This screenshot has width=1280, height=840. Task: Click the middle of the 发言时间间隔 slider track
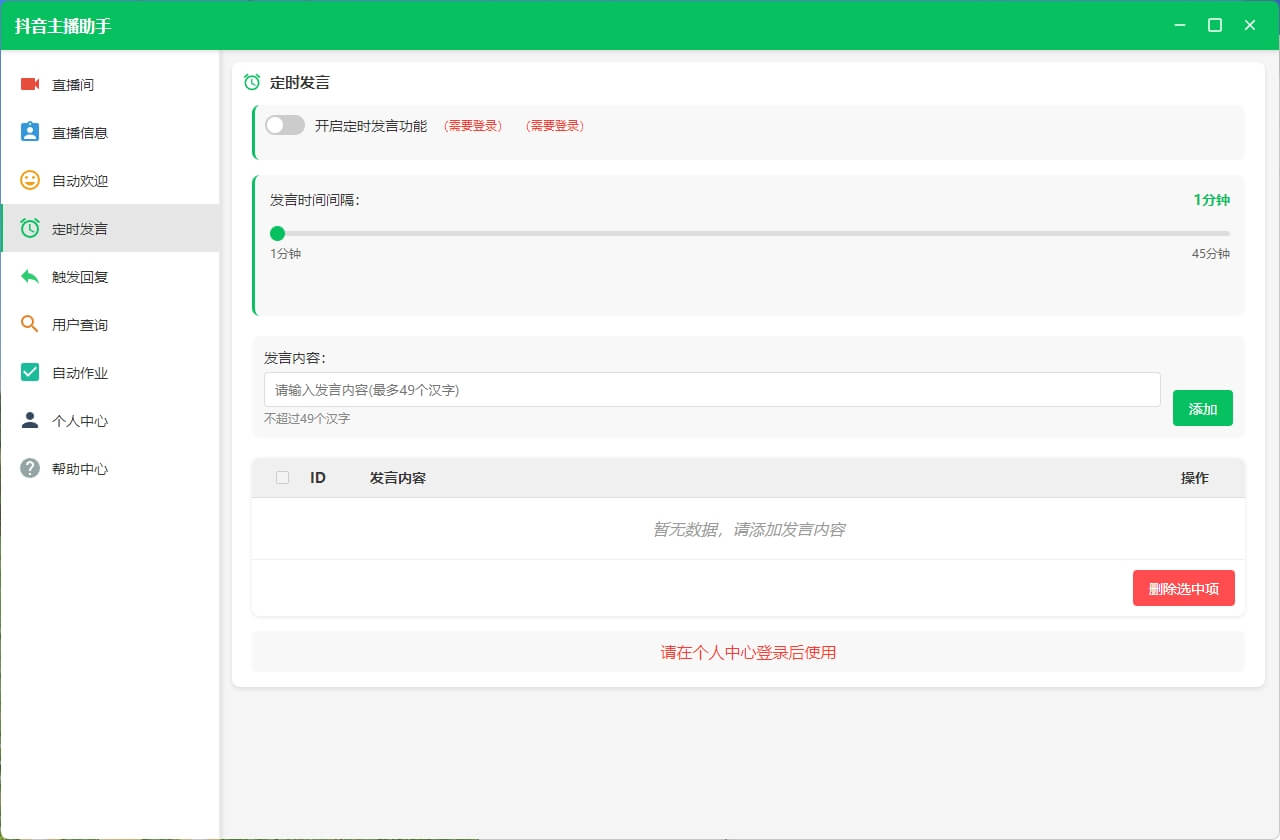[750, 233]
